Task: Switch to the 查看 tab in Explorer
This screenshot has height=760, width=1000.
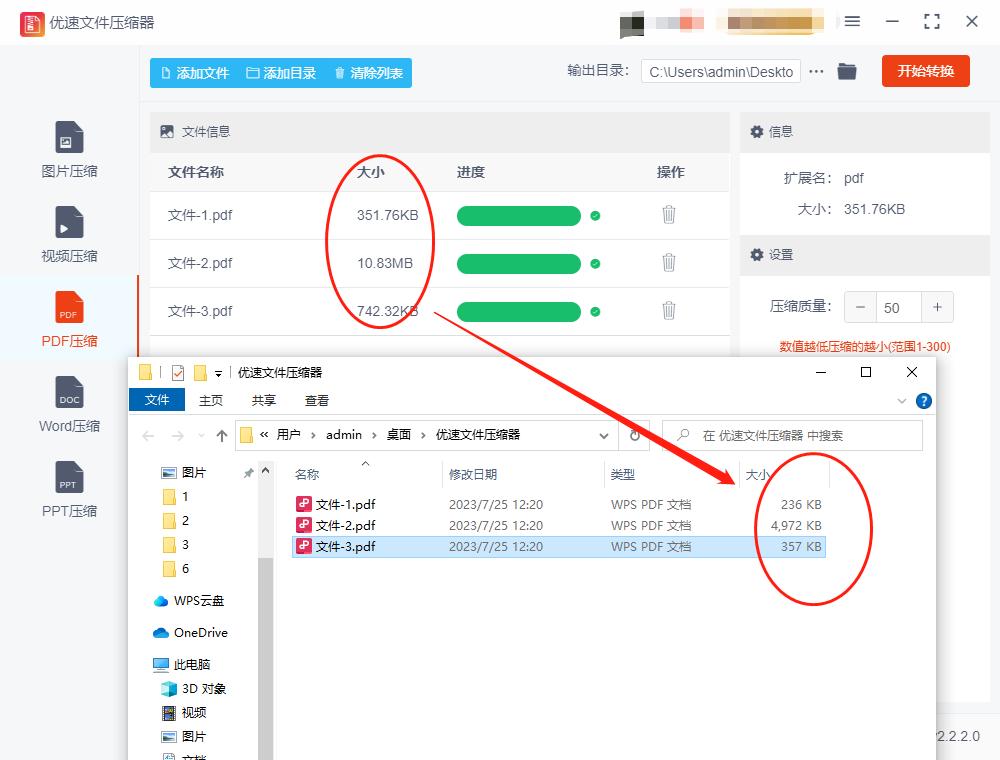Action: click(x=316, y=400)
